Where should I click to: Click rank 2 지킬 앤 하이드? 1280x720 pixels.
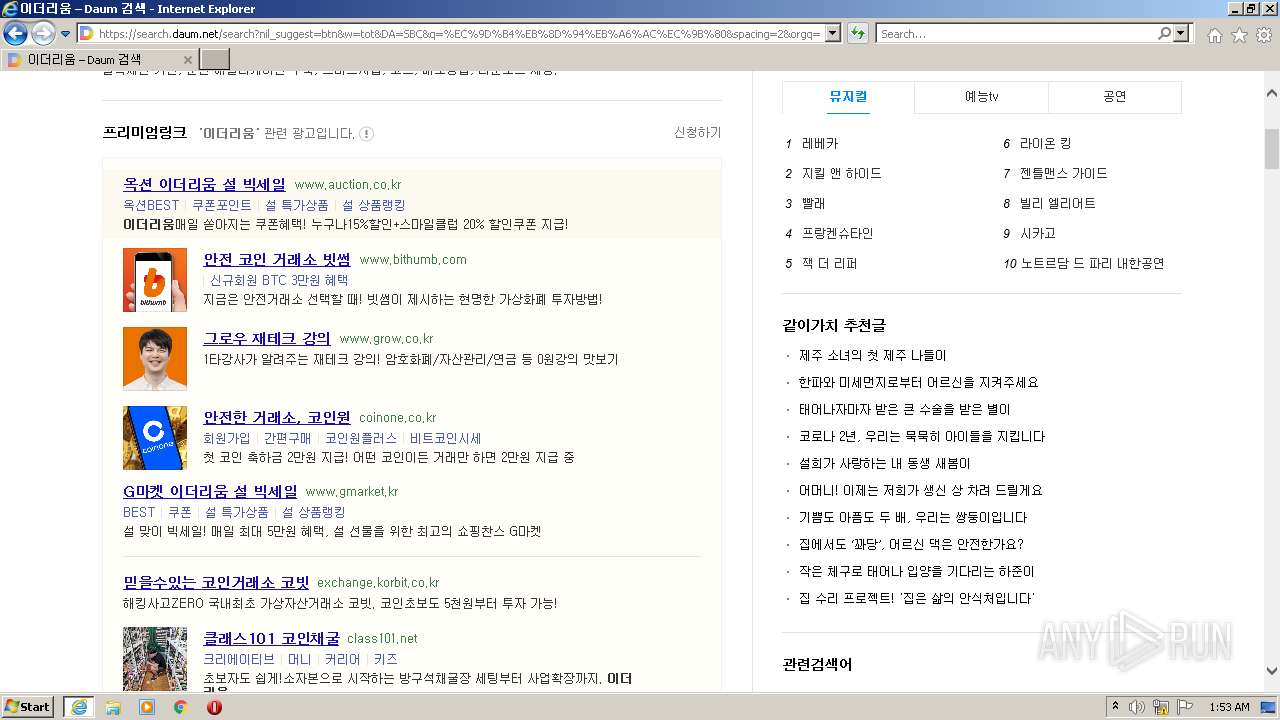[842, 173]
